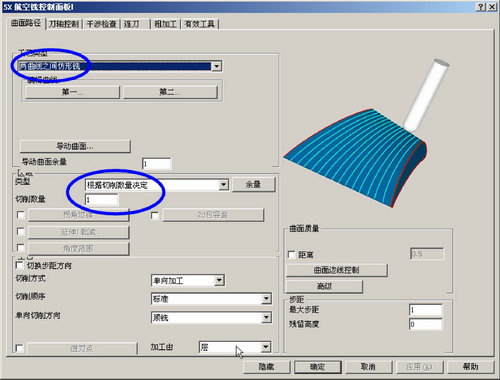Click the 第二 curve button
The image size is (500, 380).
(x=170, y=92)
